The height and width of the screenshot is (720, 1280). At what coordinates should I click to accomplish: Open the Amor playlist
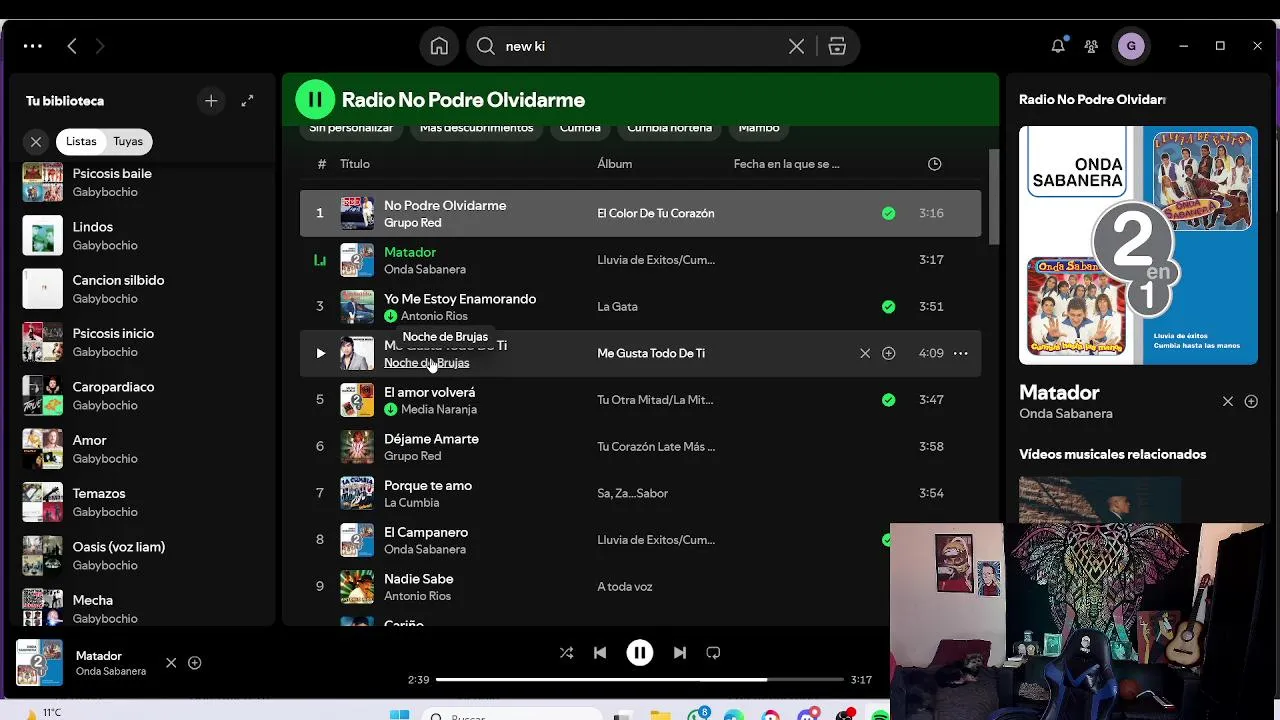click(144, 449)
